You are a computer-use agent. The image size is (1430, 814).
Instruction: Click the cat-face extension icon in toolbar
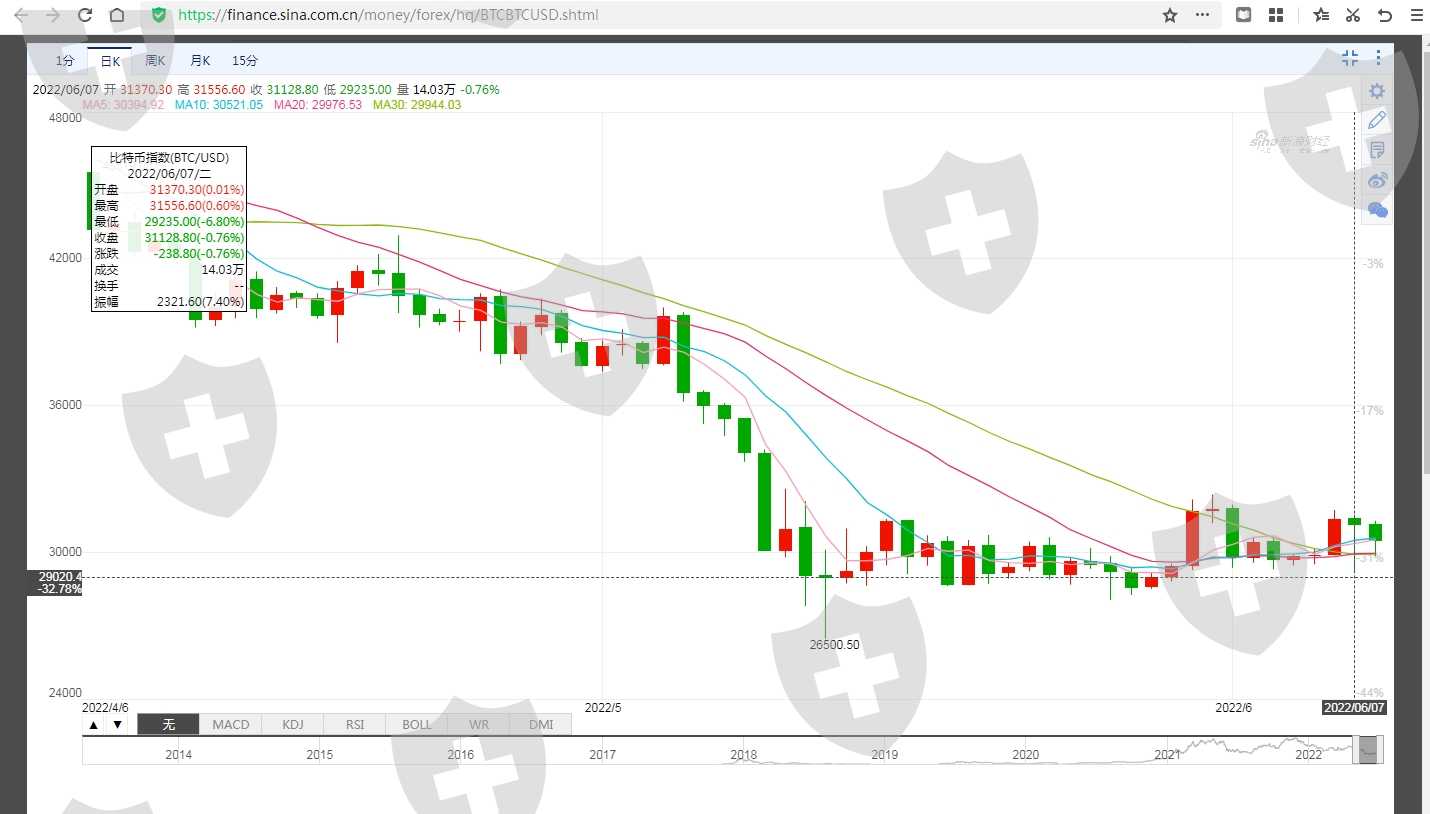coord(1243,15)
